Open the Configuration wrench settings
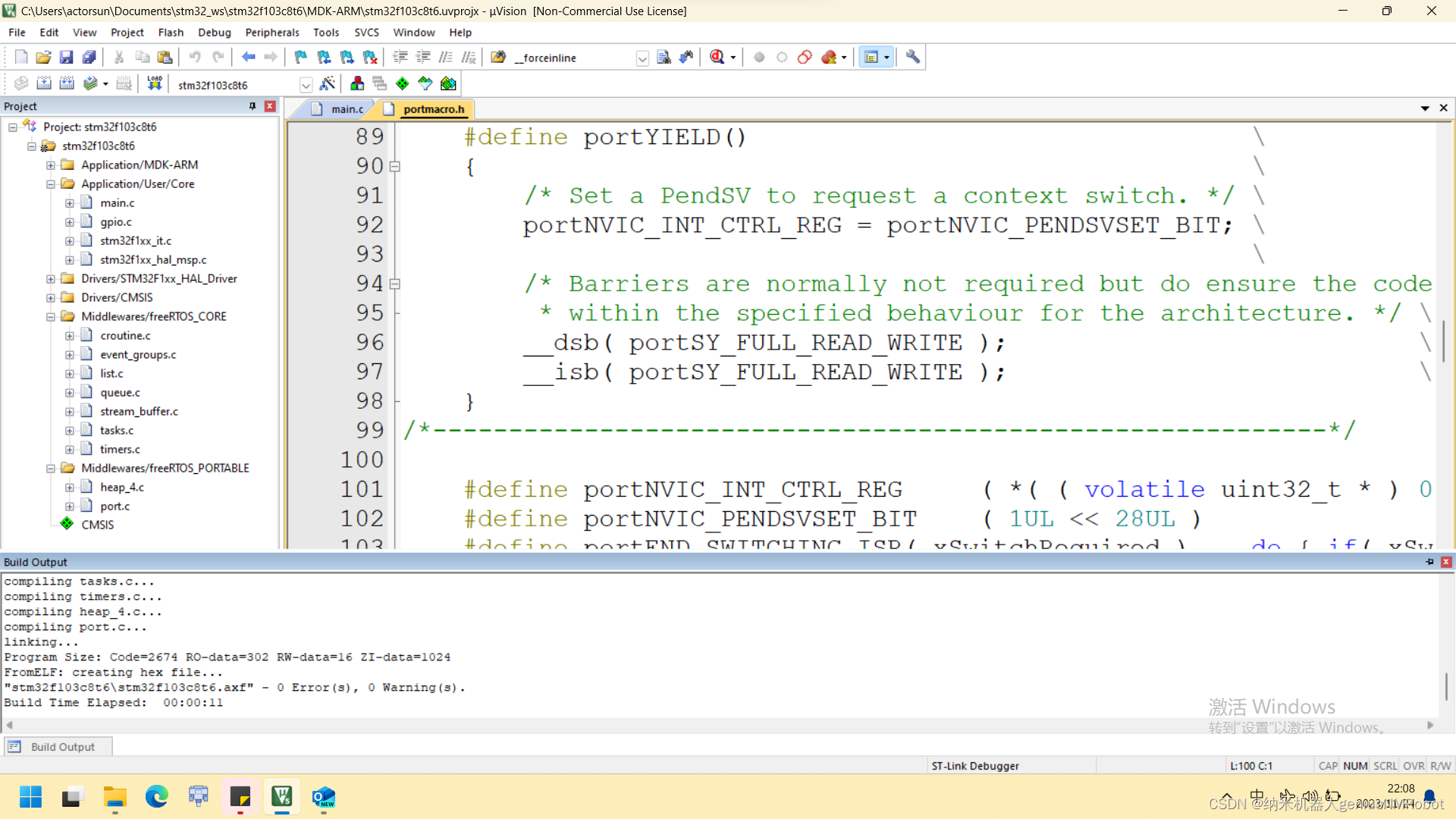The image size is (1456, 819). click(x=912, y=57)
